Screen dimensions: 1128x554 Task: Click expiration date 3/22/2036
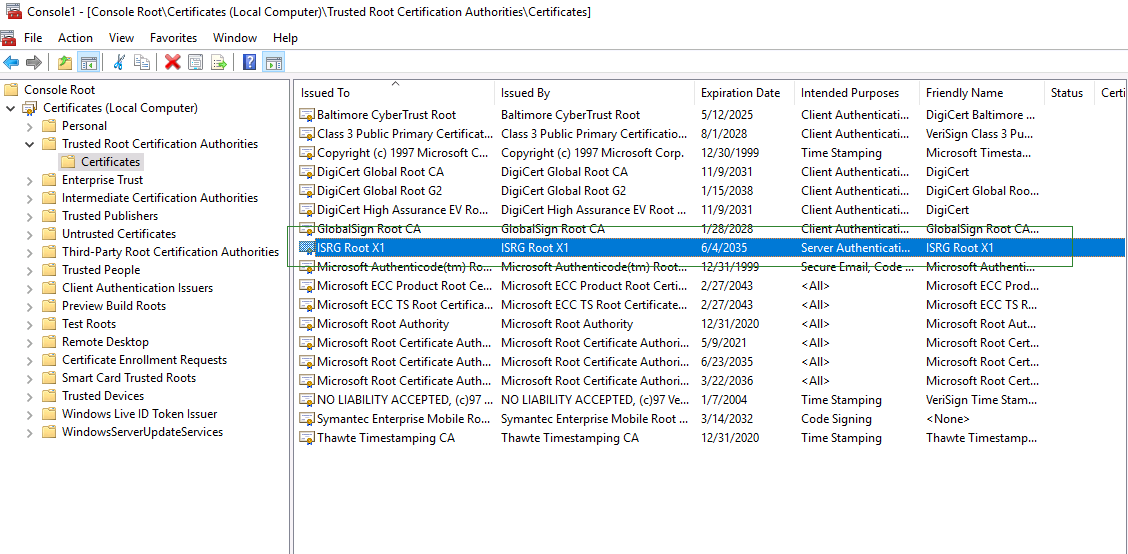pyautogui.click(x=727, y=381)
